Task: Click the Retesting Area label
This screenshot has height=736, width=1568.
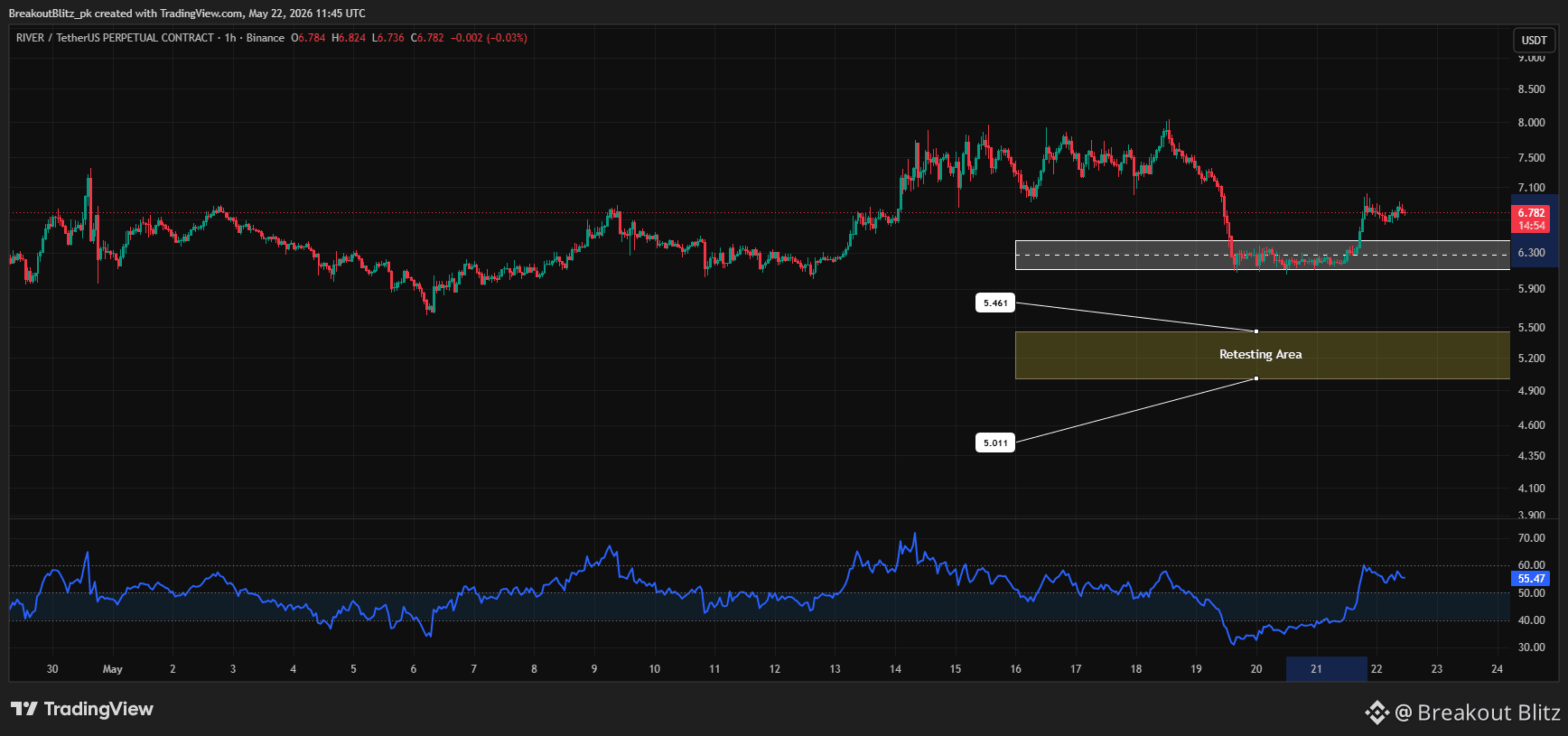Action: point(1260,355)
